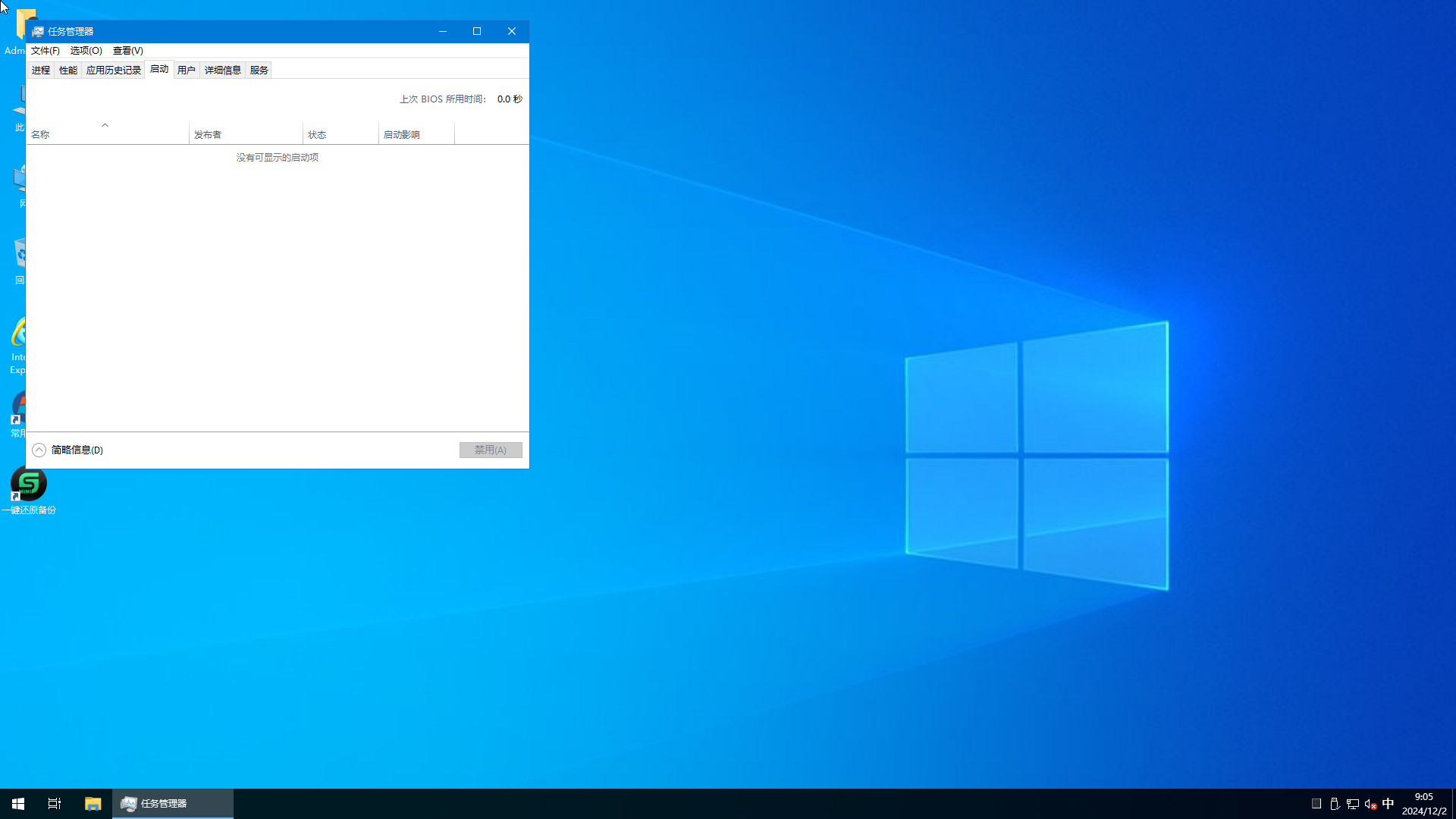Screen dimensions: 1456x819
Task: Click the 没有可显示的启动项 message text
Action: (278, 158)
